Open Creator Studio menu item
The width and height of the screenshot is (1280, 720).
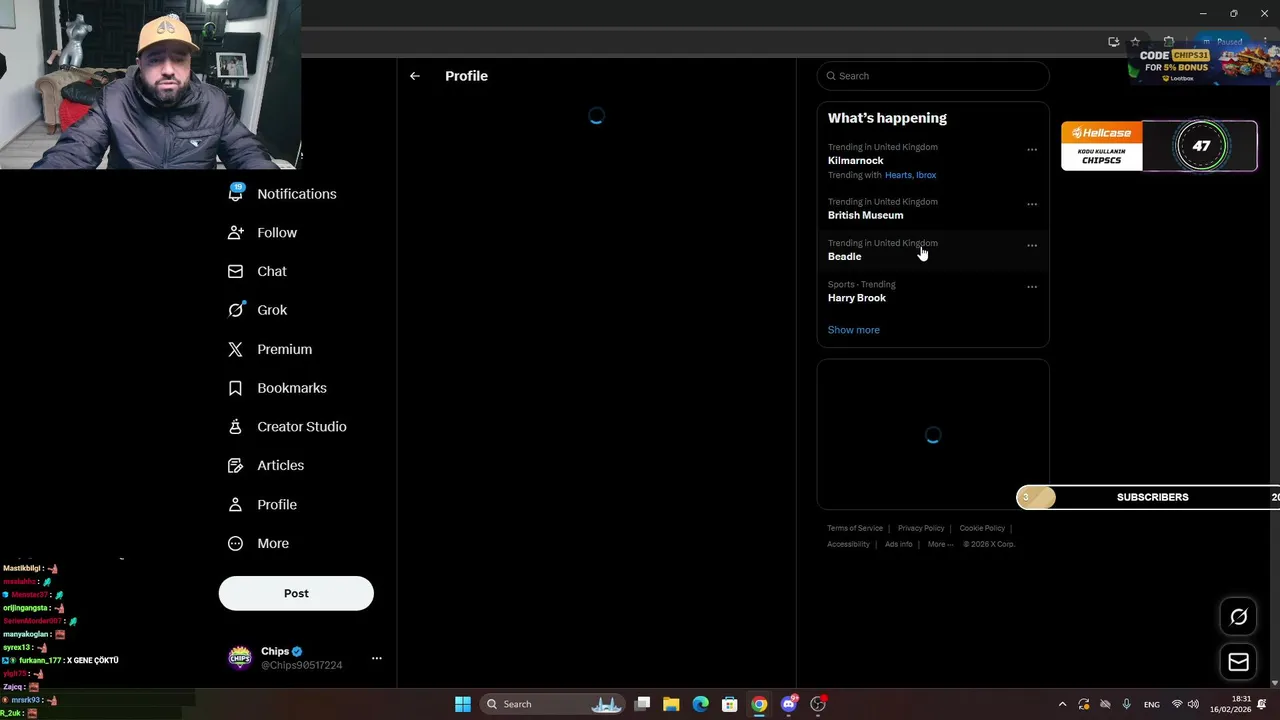click(x=288, y=427)
